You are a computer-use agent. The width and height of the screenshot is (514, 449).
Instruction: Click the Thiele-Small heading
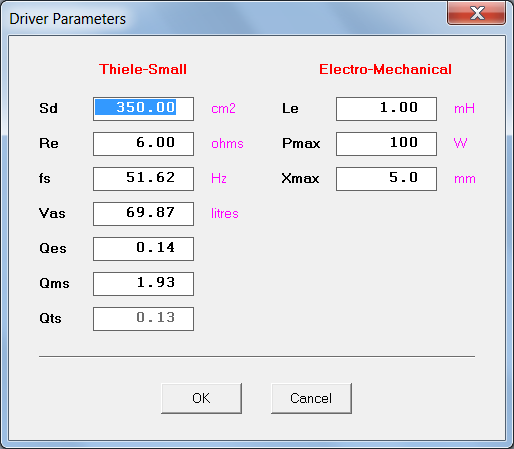click(143, 69)
